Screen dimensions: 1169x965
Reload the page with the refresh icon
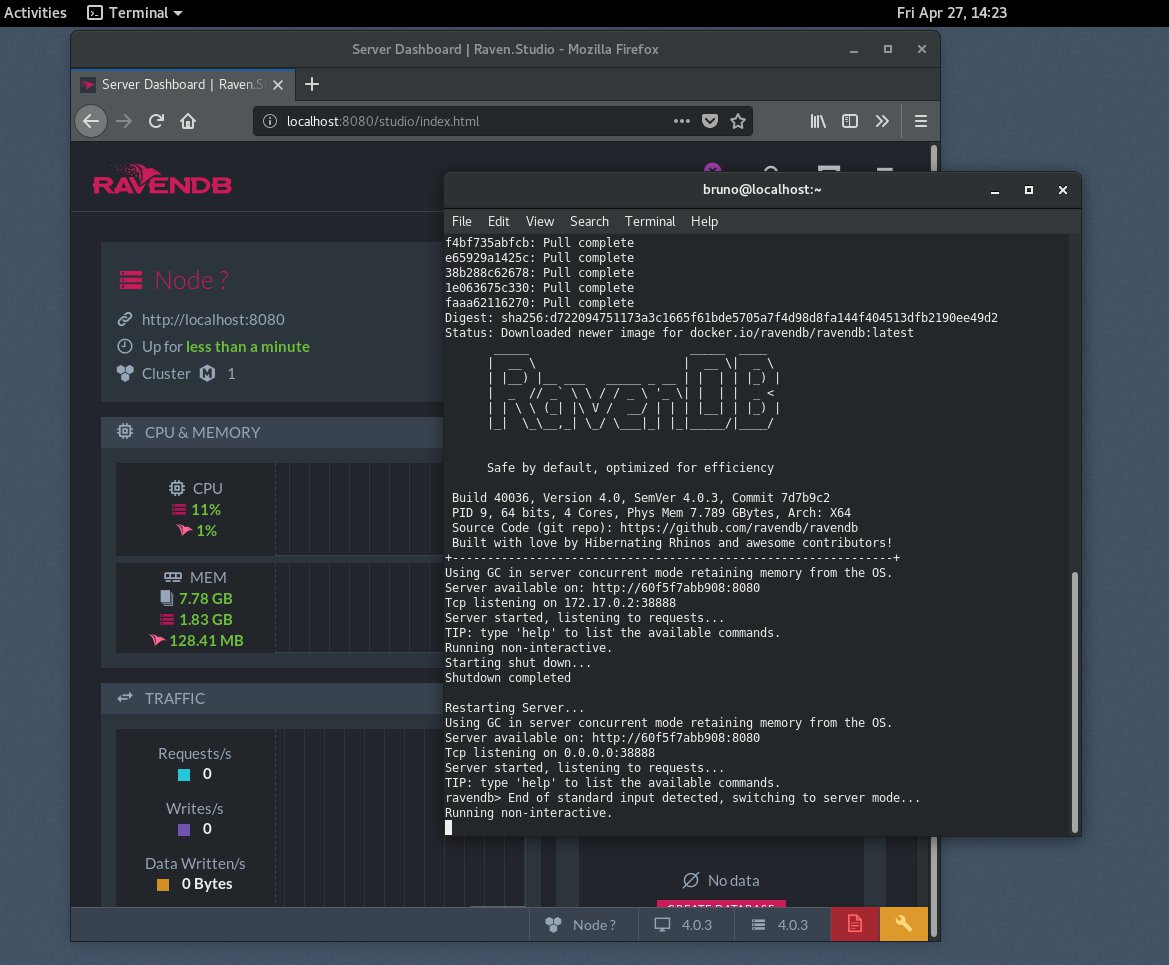pos(156,120)
